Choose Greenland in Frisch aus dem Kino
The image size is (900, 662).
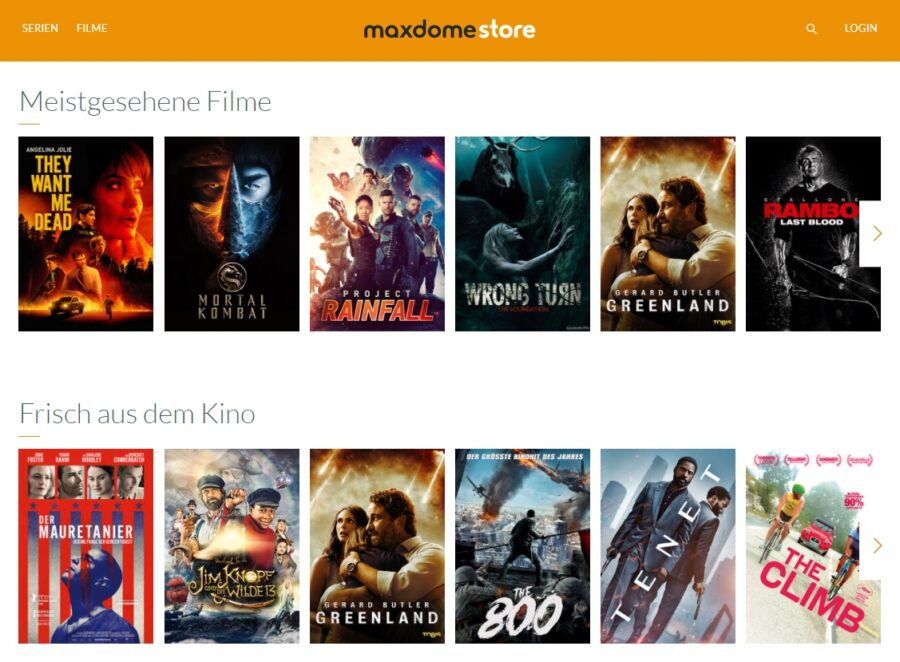[x=377, y=546]
